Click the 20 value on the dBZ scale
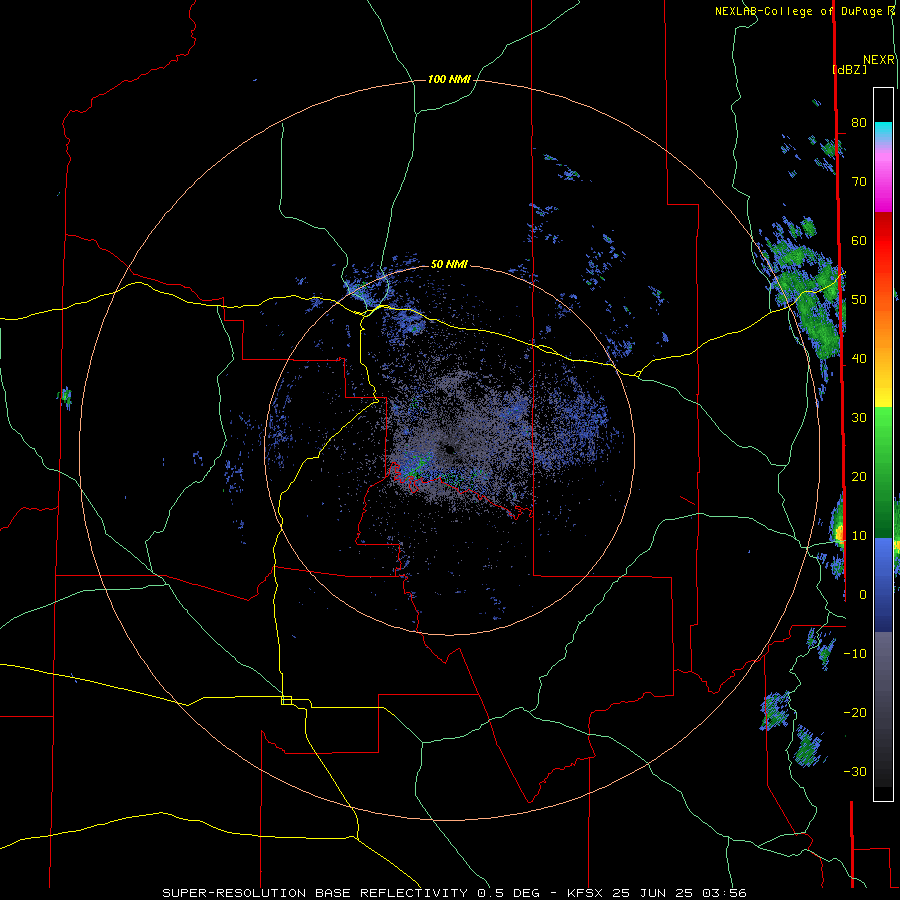 pyautogui.click(x=859, y=476)
